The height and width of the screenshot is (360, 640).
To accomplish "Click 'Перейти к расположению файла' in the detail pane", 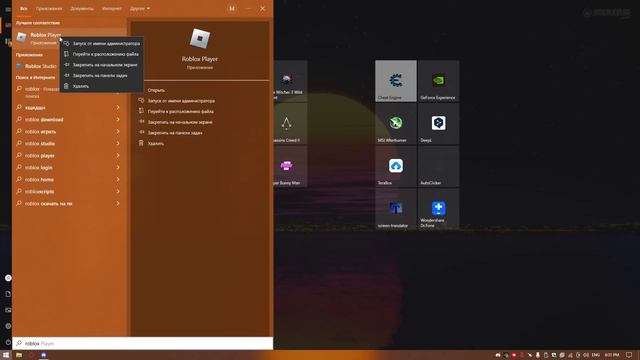I will point(180,111).
